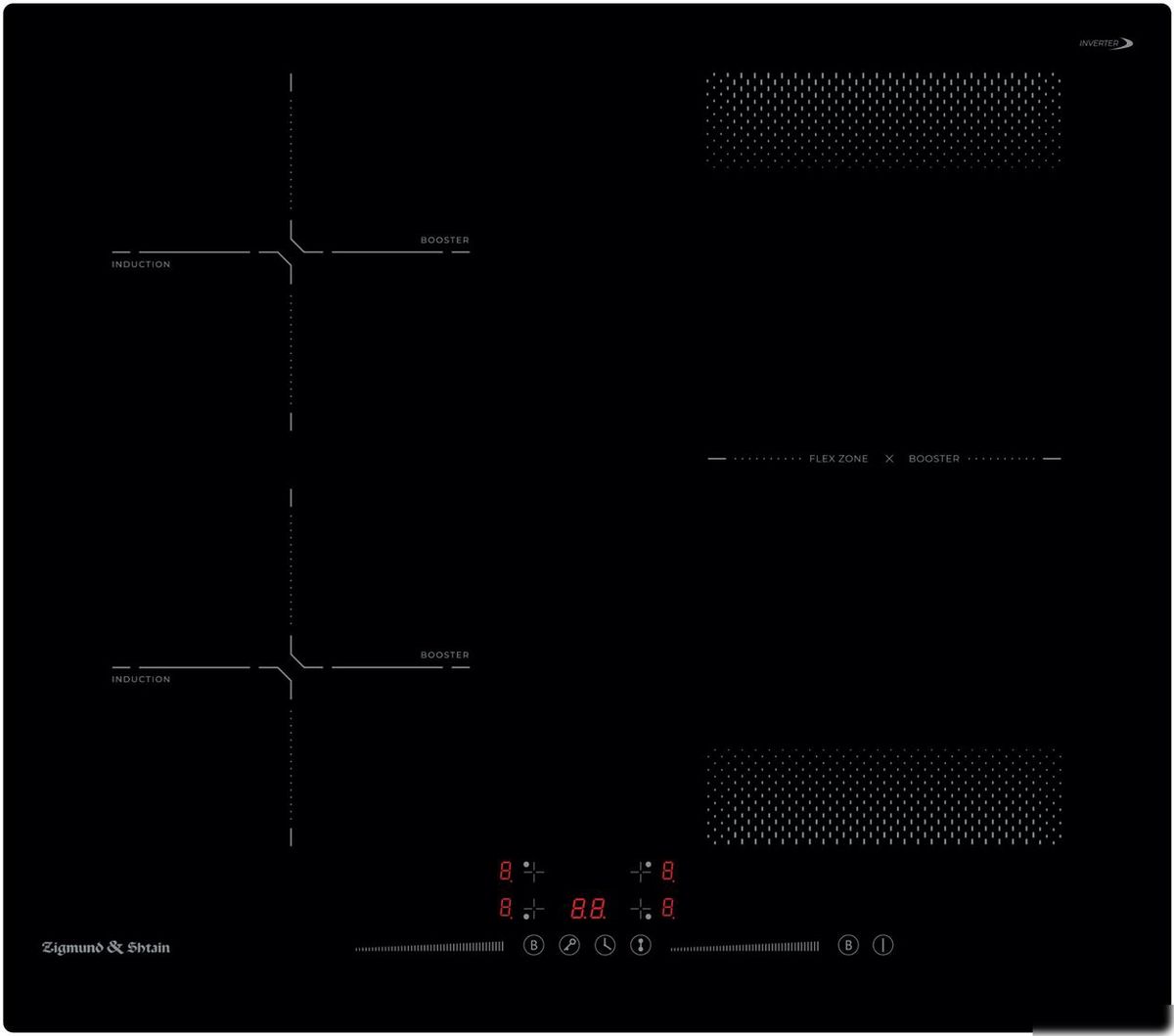Select the rear-left zone selector icon
1174x1036 pixels.
click(x=533, y=870)
